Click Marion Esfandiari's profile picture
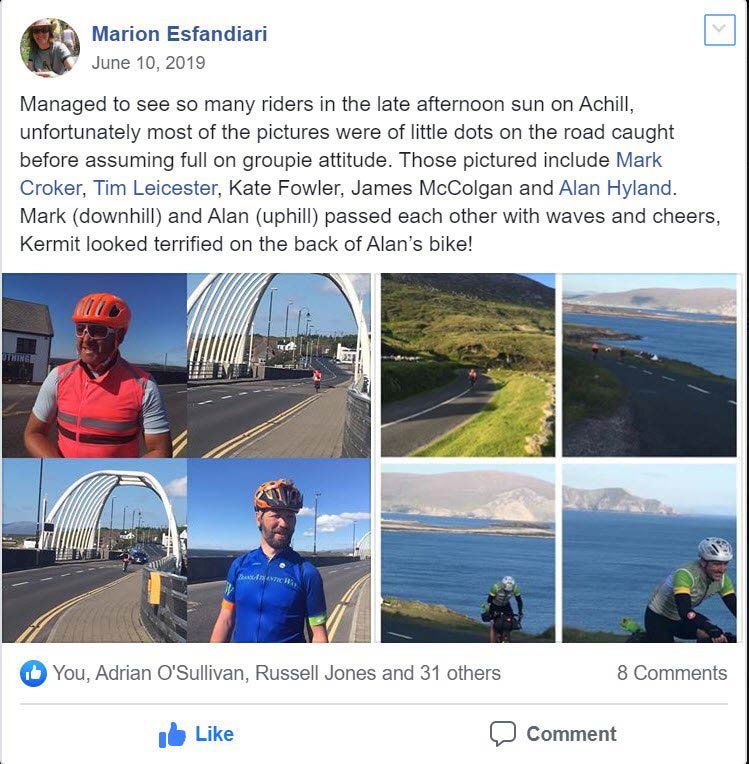This screenshot has height=764, width=749. click(50, 48)
